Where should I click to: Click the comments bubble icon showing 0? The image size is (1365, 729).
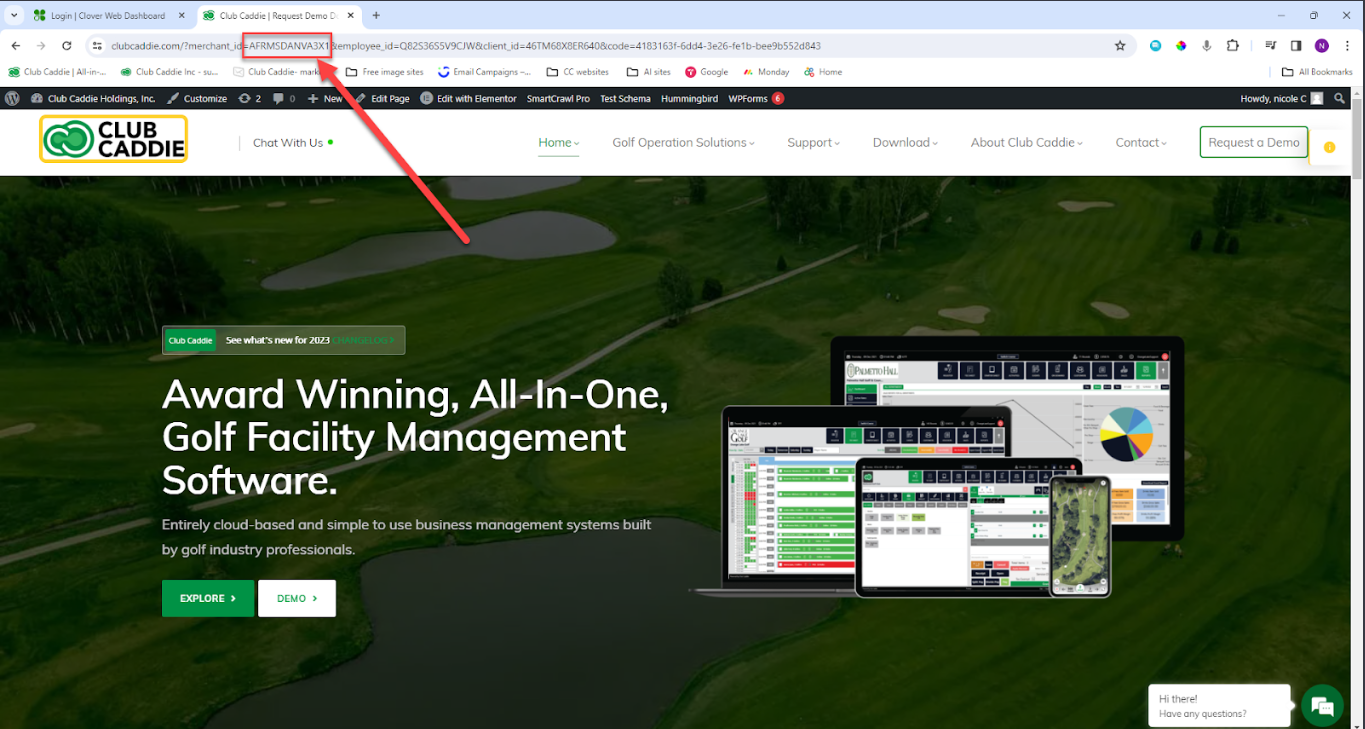(284, 99)
